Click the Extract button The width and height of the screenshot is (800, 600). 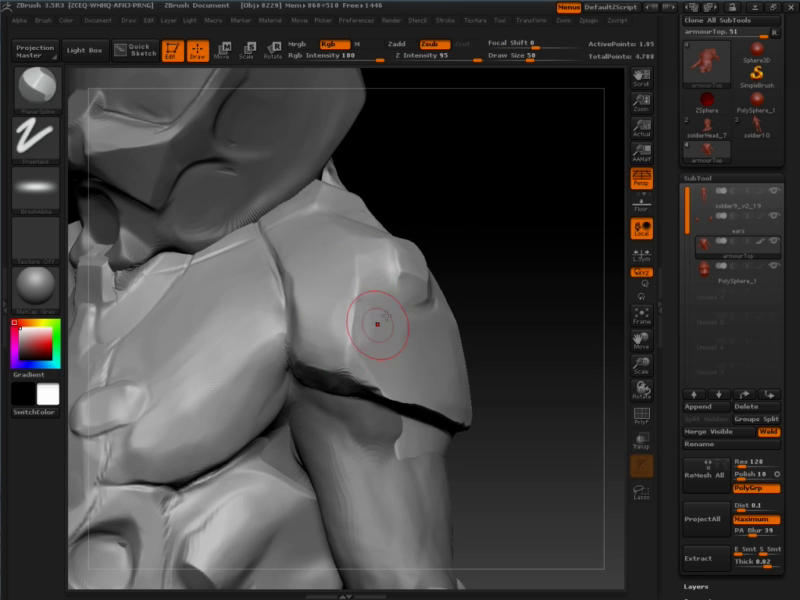pyautogui.click(x=706, y=558)
